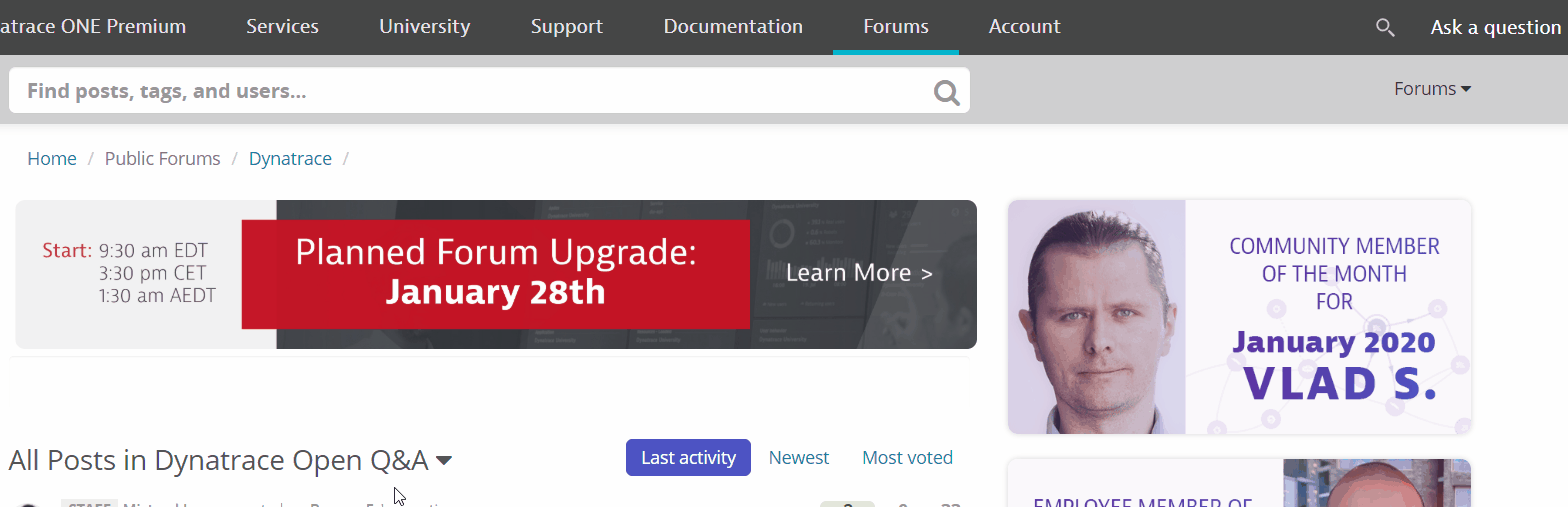Expand the All Posts in Dynatrace Open Q&A dropdown
The image size is (1568, 507).
coord(444,461)
